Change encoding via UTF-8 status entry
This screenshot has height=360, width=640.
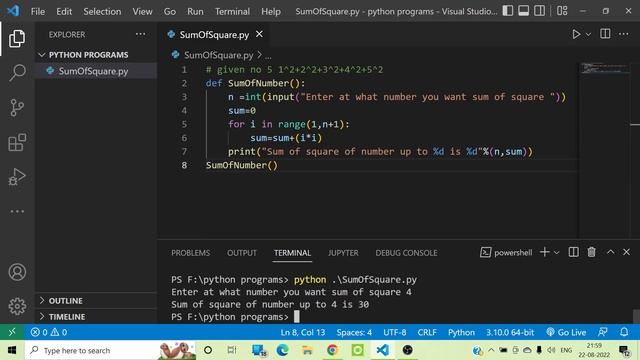click(395, 332)
